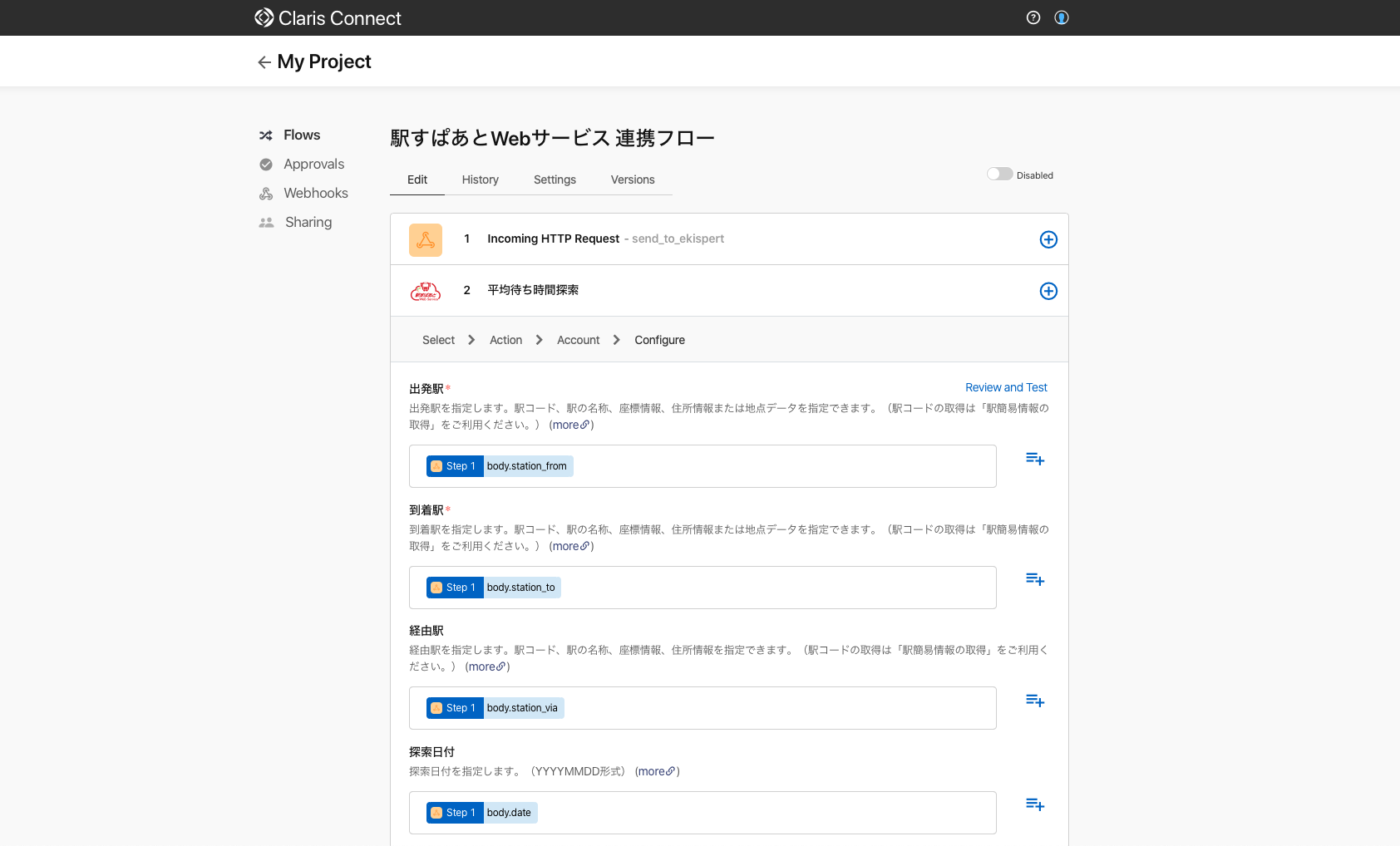The image size is (1400, 846).
Task: Insert data into 出発駅 via add-data icon
Action: click(1034, 458)
